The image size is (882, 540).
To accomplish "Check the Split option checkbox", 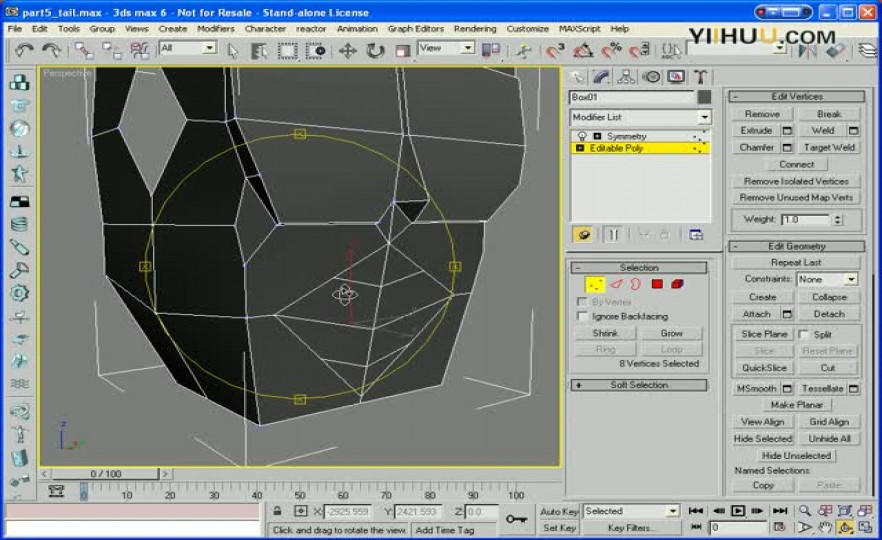I will tap(803, 334).
